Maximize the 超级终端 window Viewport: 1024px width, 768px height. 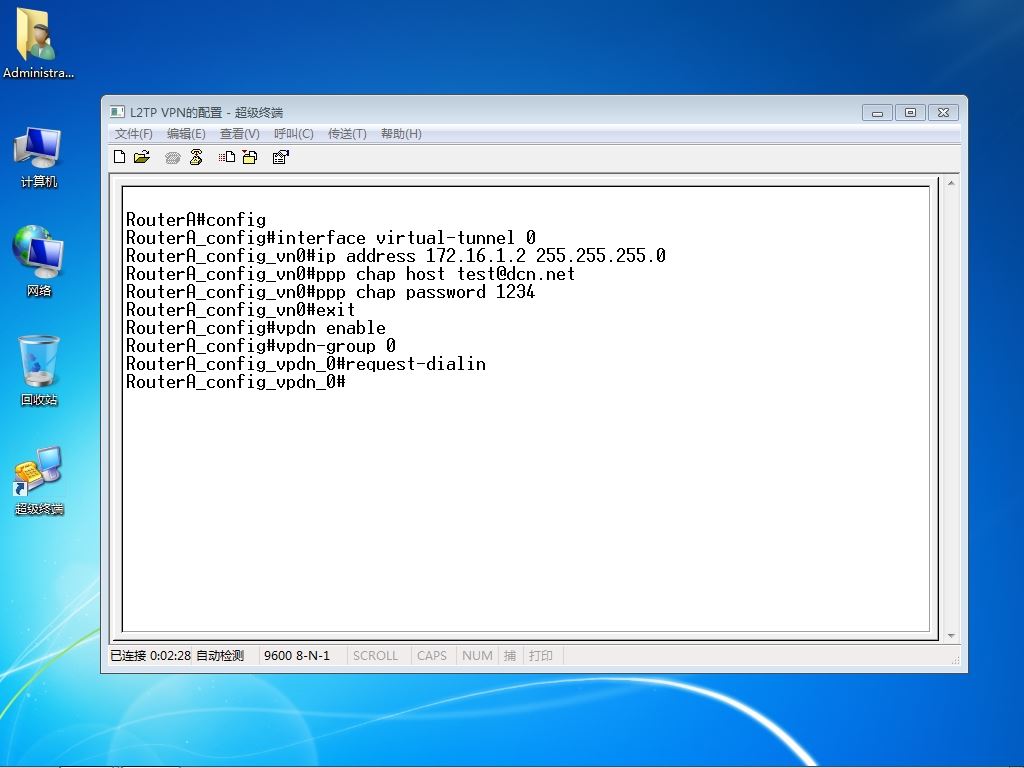pyautogui.click(x=910, y=113)
